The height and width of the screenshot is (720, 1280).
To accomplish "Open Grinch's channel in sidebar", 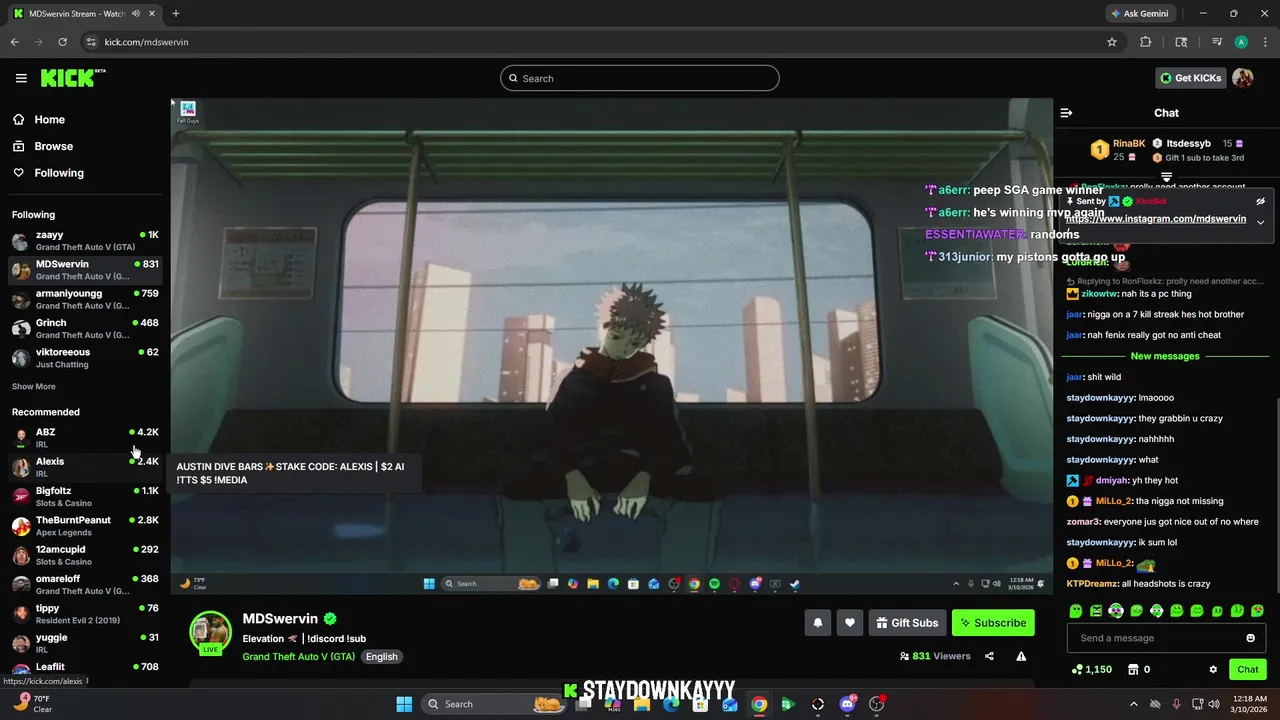I will click(x=85, y=328).
